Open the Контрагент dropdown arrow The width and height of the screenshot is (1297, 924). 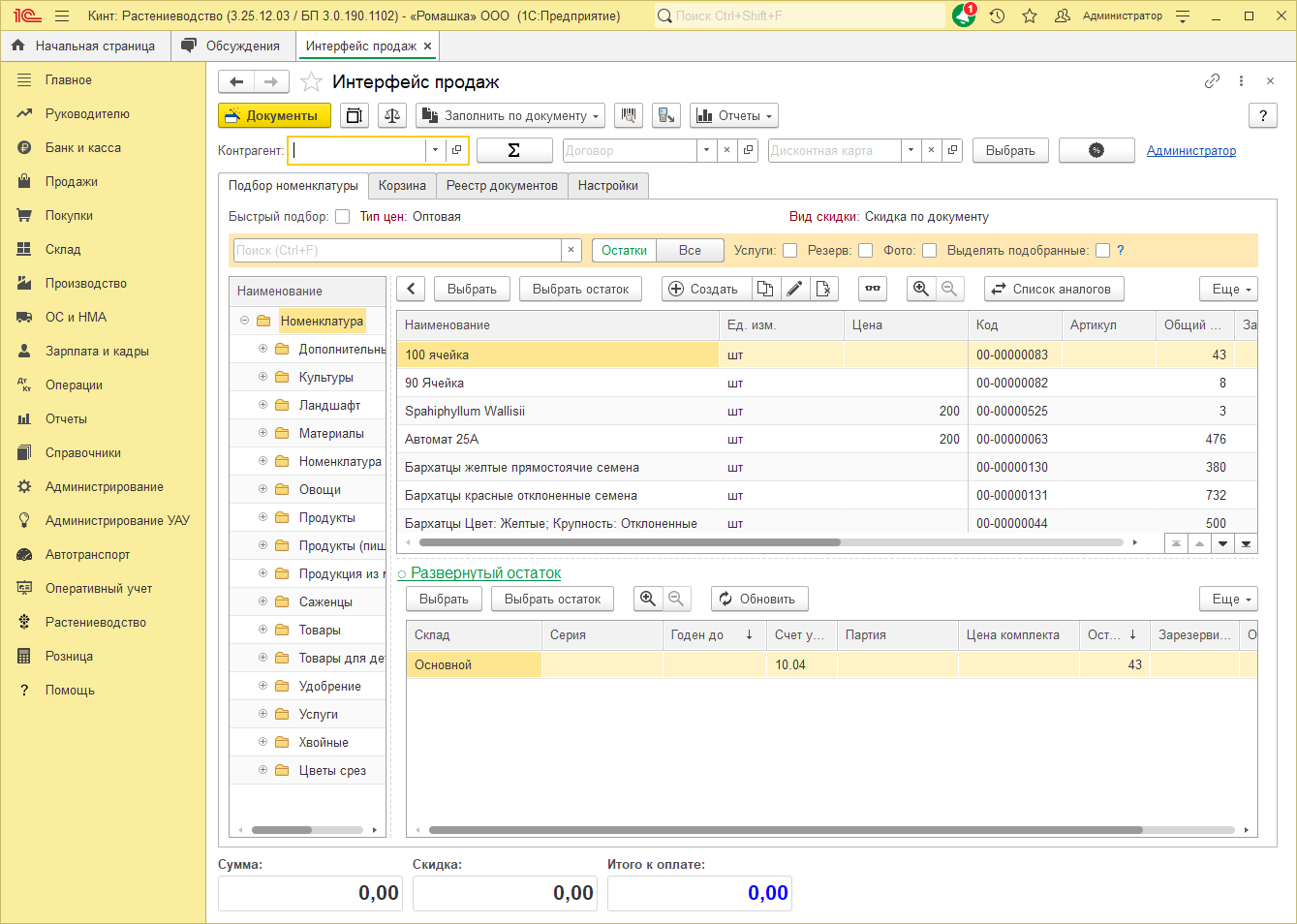pyautogui.click(x=435, y=150)
